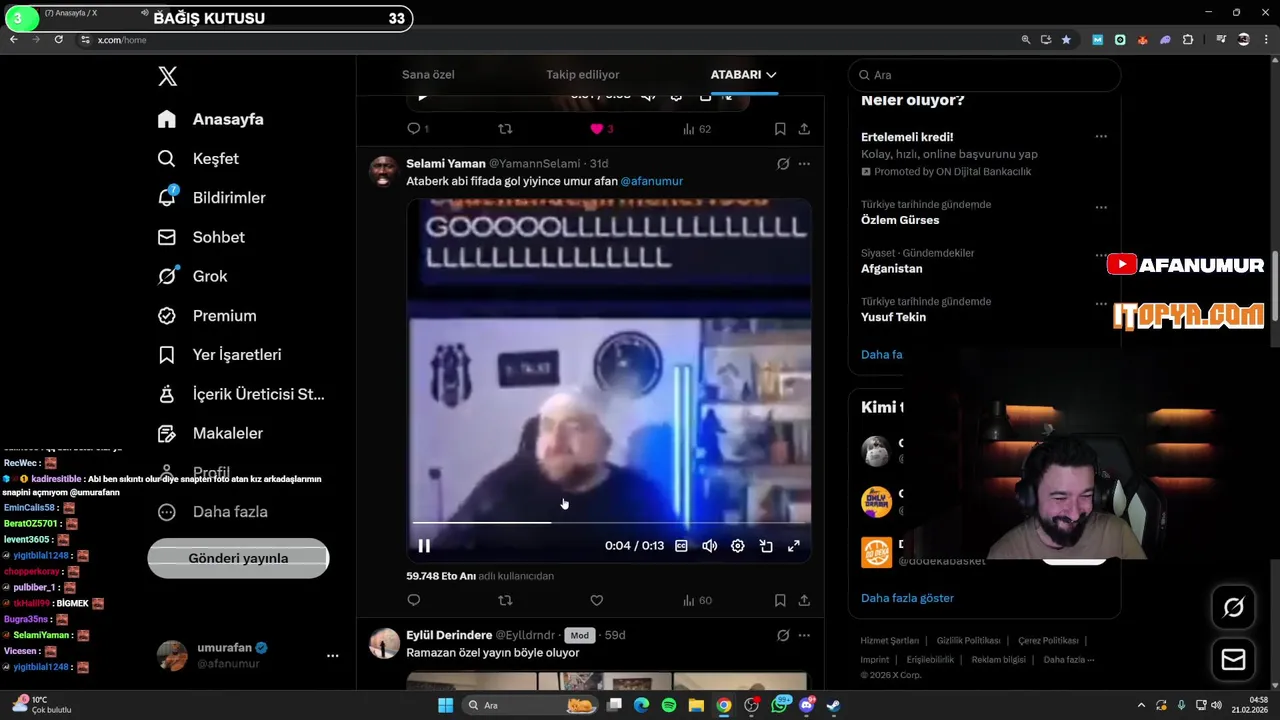Open Chrome media controls icon
The width and height of the screenshot is (1280, 720).
pos(1221,39)
